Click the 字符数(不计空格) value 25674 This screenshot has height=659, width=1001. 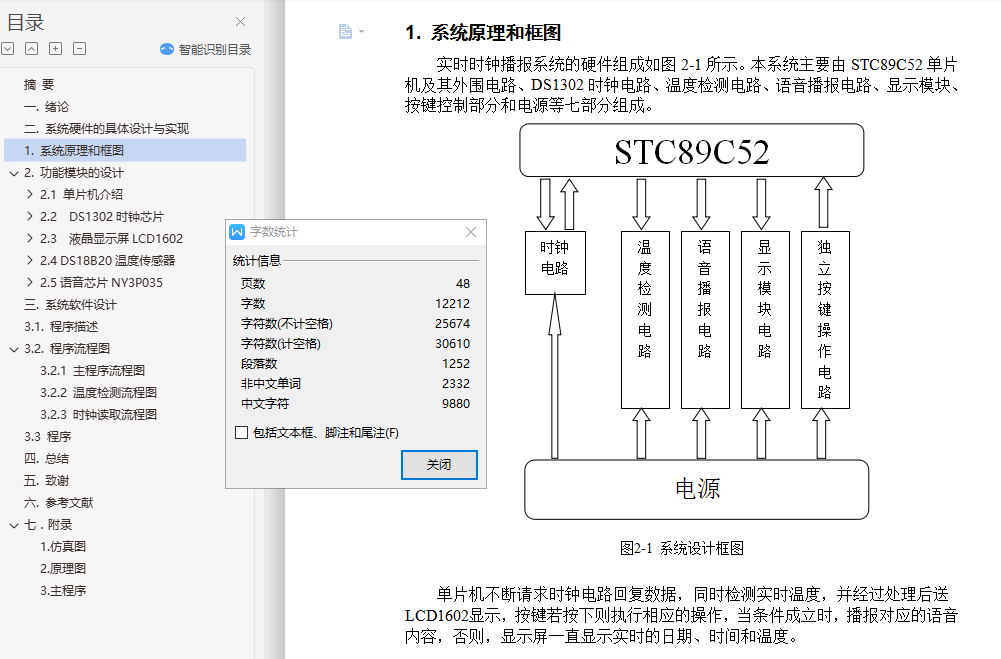click(453, 324)
